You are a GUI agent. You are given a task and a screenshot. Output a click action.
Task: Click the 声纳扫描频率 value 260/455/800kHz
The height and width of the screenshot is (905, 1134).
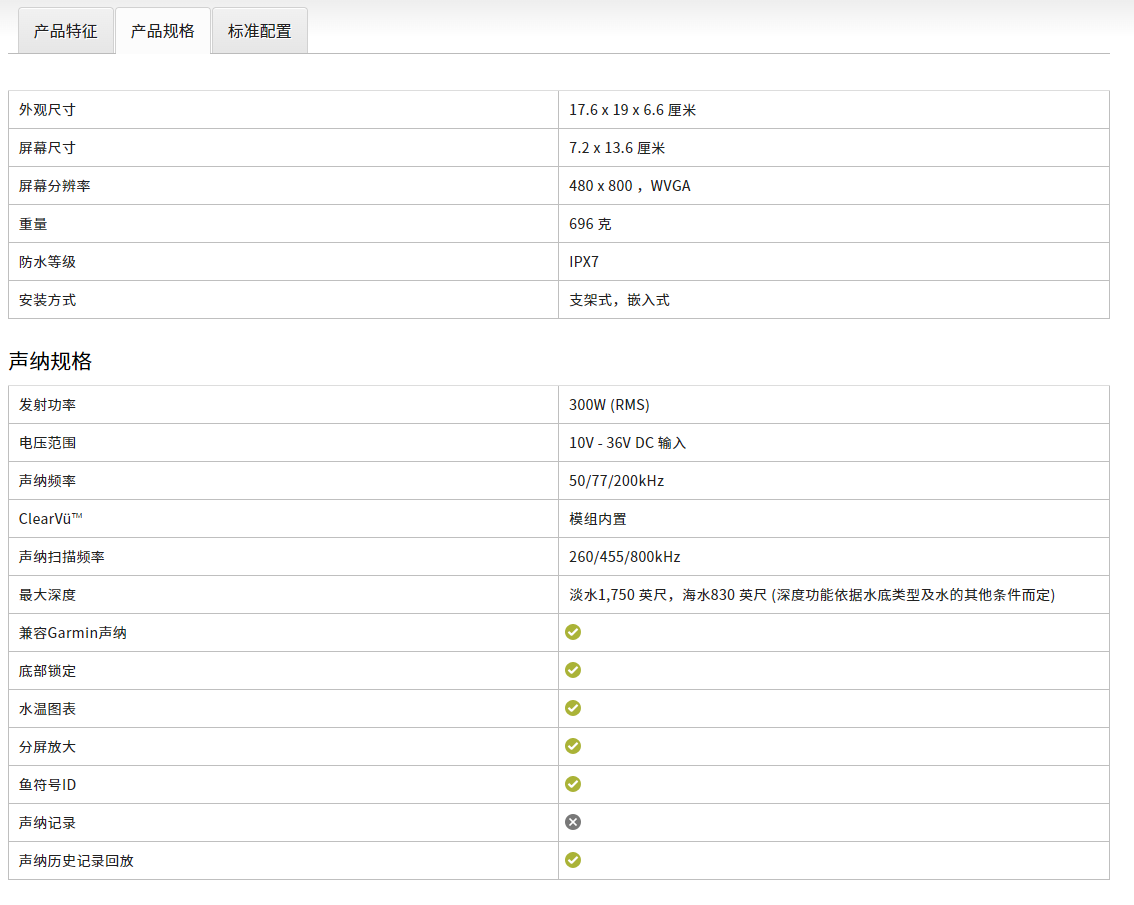pyautogui.click(x=624, y=557)
